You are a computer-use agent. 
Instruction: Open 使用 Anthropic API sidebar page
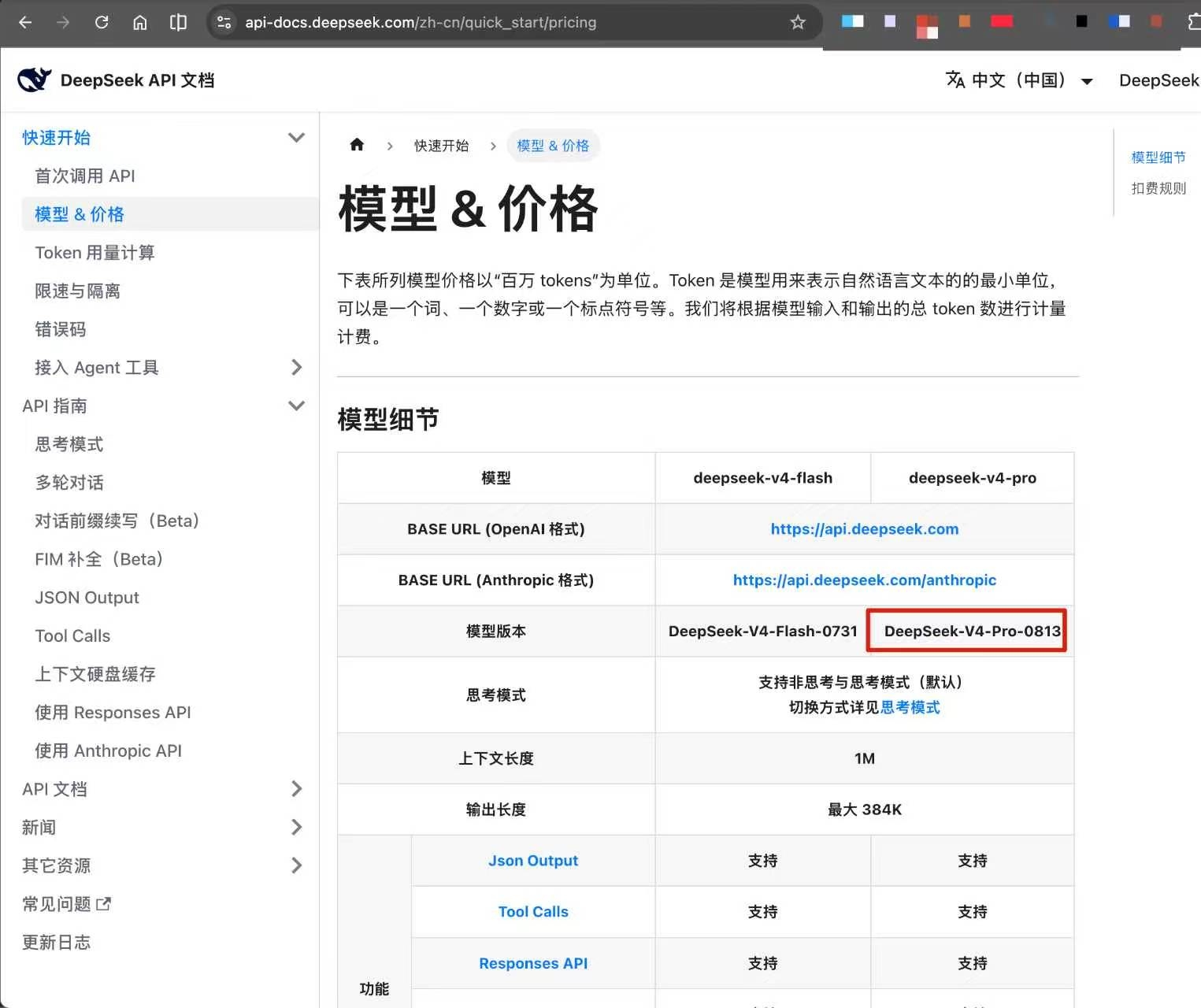pyautogui.click(x=108, y=750)
